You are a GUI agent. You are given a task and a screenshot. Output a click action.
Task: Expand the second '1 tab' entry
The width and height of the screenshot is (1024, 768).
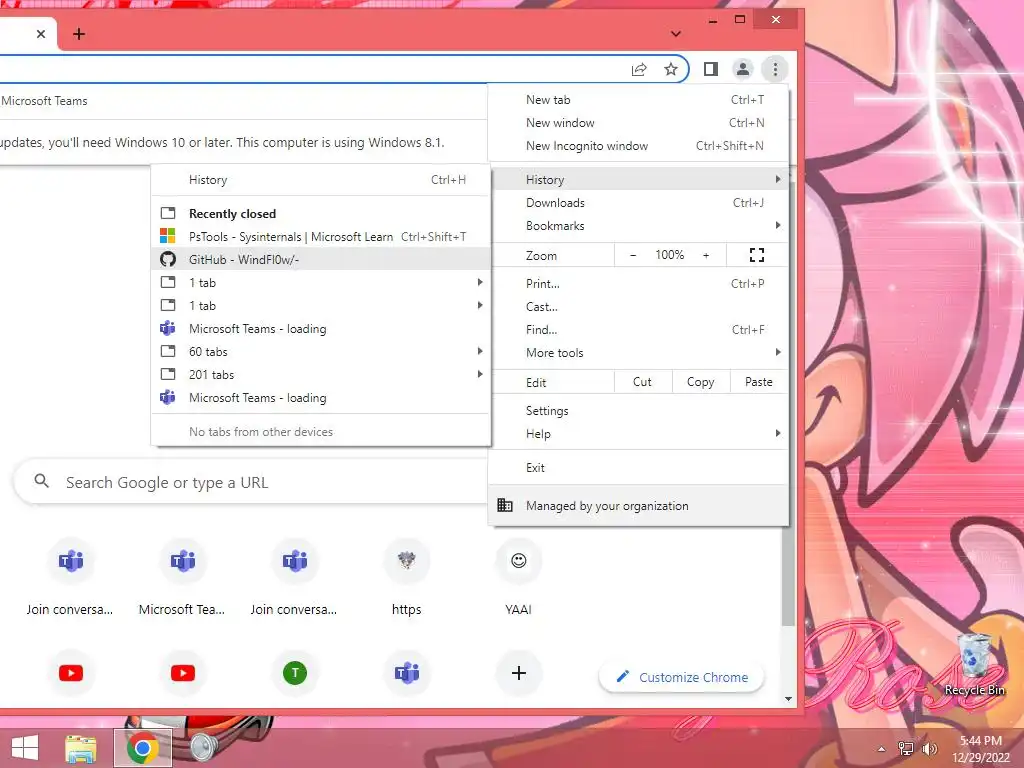[321, 306]
